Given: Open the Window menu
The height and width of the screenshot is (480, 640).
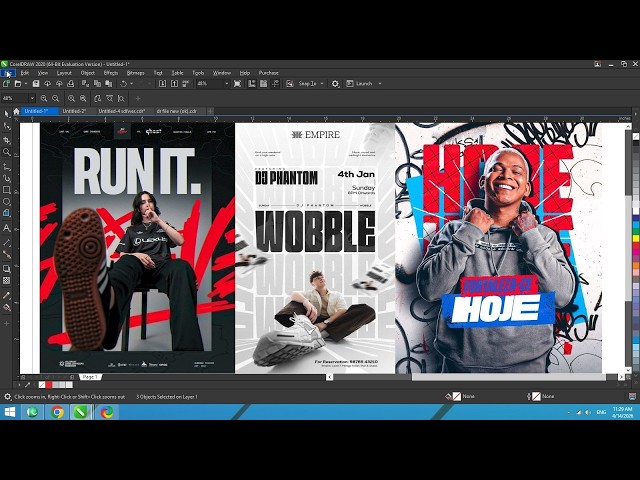Looking at the screenshot, I should coord(222,73).
